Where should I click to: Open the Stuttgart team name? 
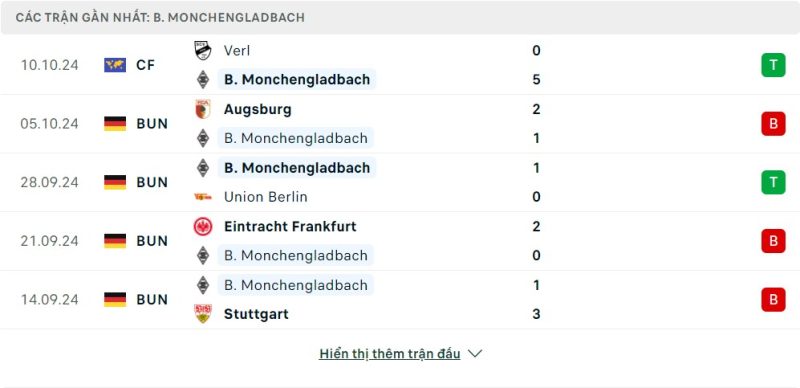[256, 314]
